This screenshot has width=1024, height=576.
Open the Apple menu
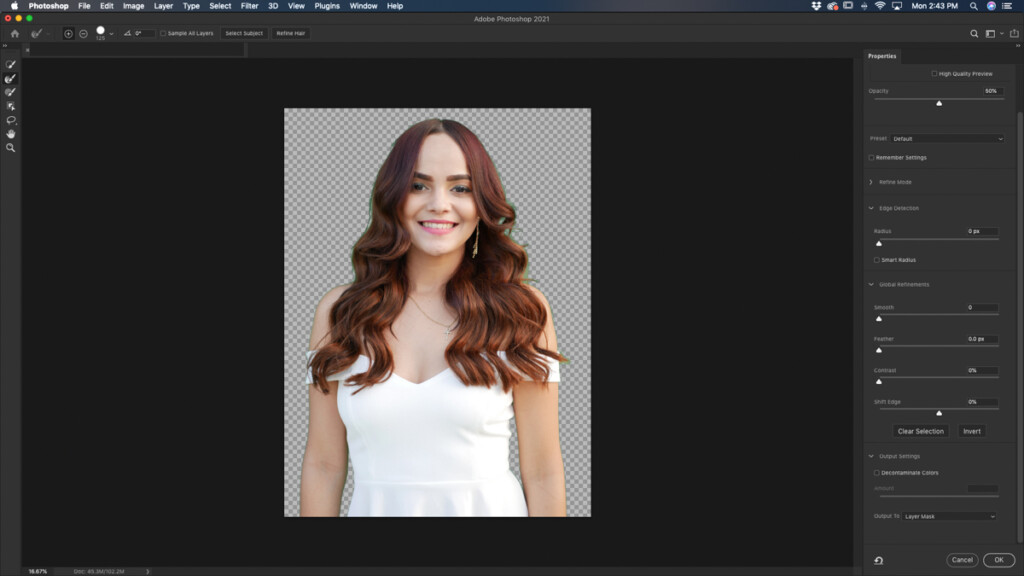coord(14,6)
